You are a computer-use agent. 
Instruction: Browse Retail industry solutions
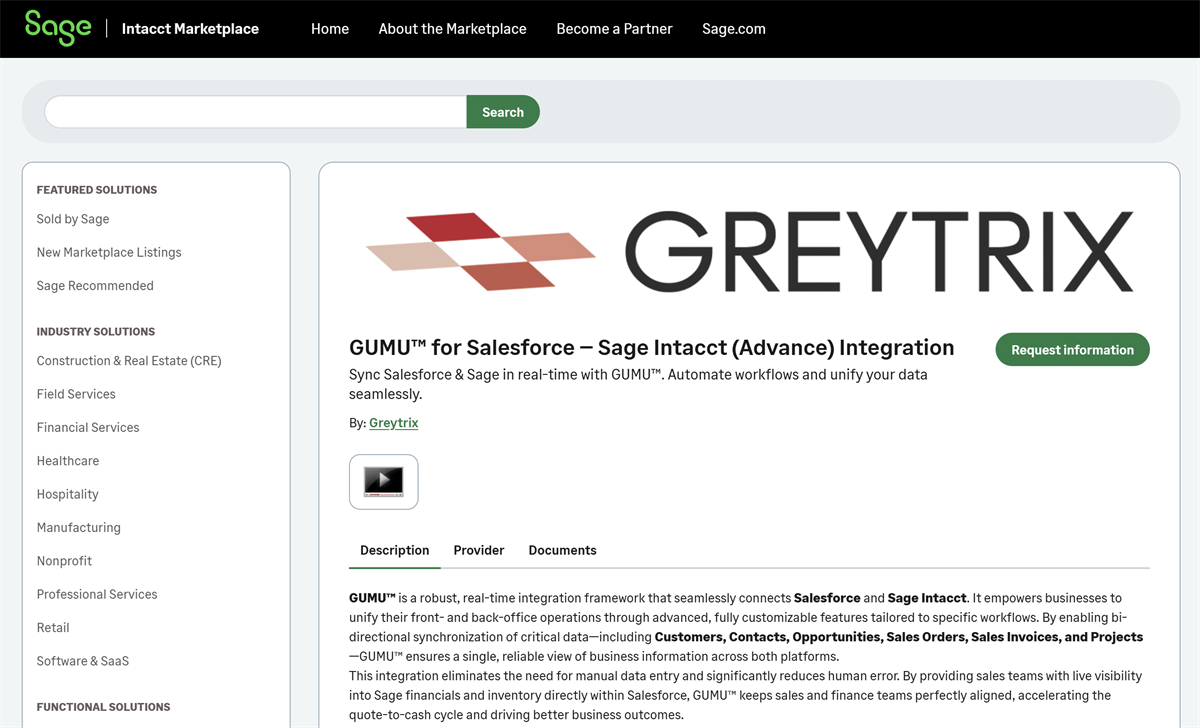(53, 628)
